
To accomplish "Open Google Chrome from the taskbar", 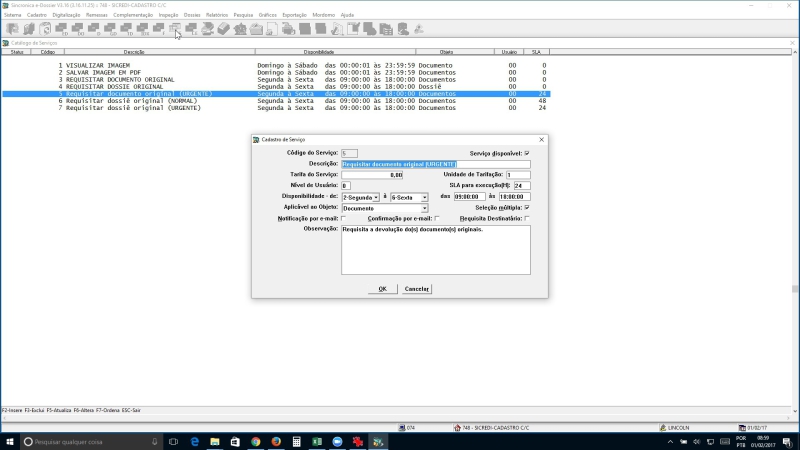I will 256,442.
